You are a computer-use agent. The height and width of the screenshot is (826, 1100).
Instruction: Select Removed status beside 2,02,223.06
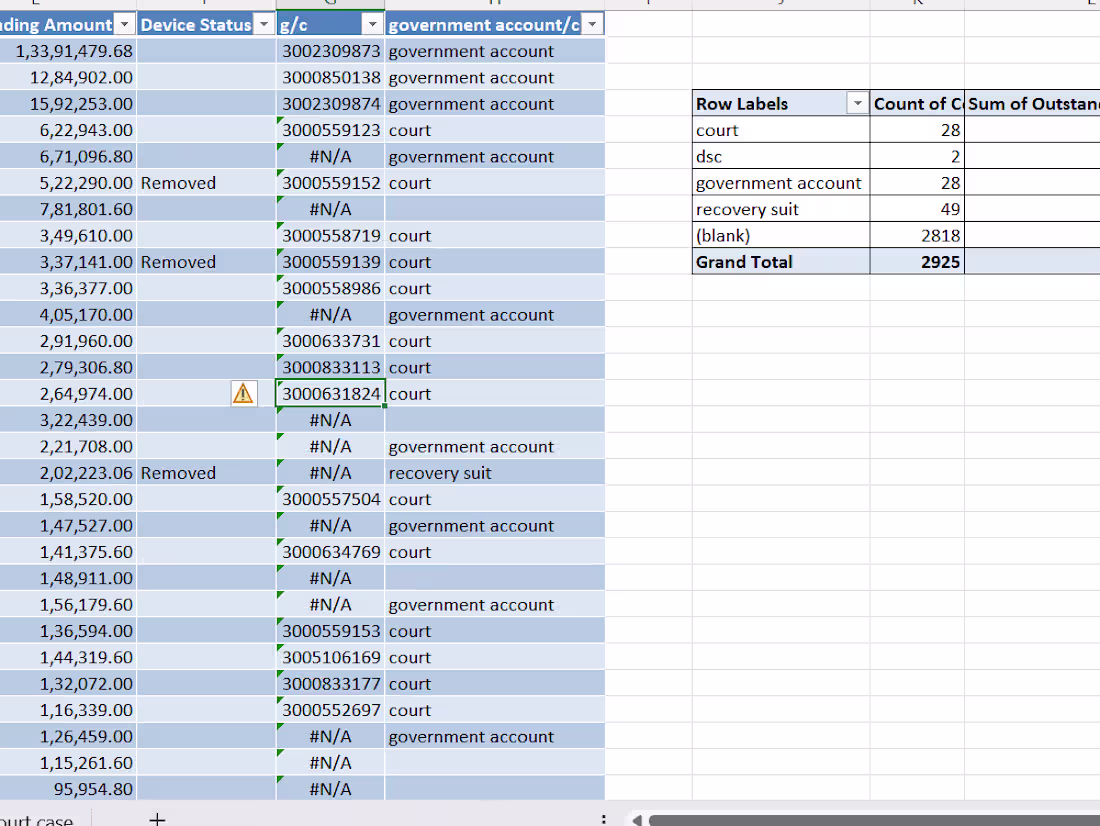click(206, 473)
